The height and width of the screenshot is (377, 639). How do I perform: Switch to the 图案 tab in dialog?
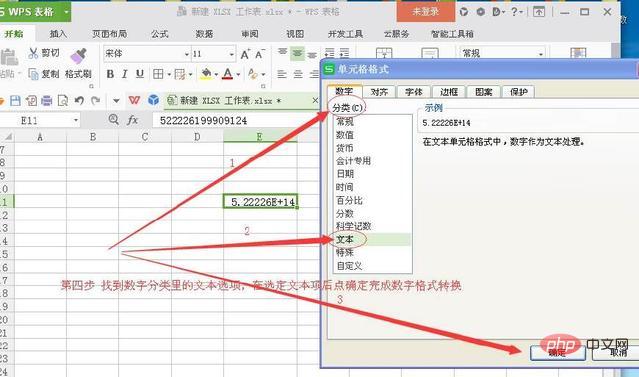[484, 92]
